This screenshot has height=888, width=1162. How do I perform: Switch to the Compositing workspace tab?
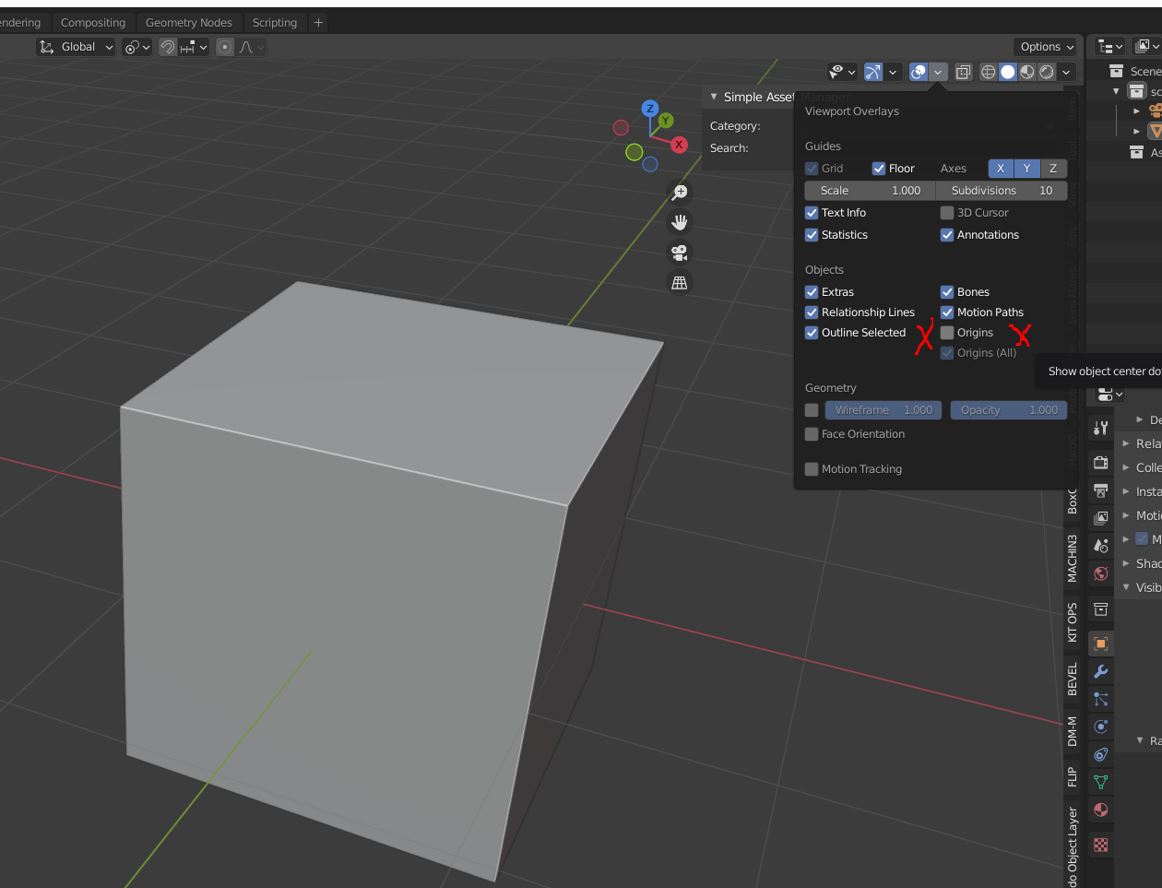[93, 22]
